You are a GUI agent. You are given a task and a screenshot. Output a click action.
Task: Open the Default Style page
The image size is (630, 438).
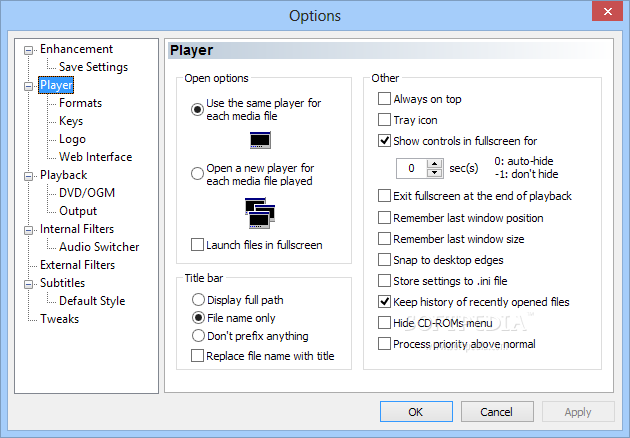coord(92,301)
